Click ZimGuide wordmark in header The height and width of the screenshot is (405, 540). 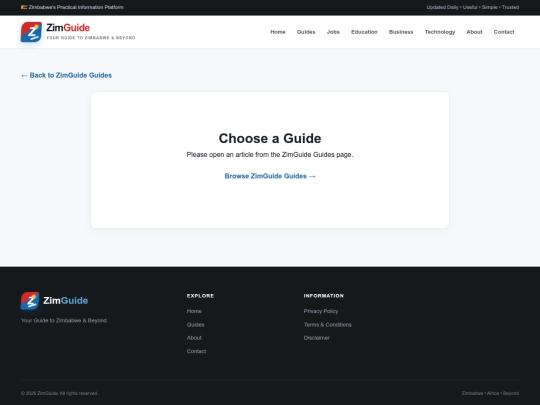coord(68,28)
